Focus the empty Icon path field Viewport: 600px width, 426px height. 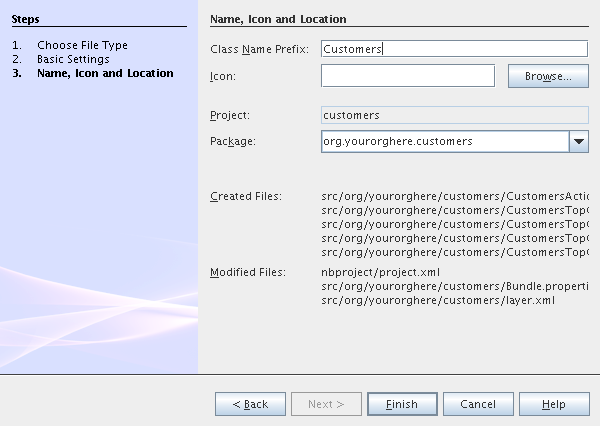point(408,76)
